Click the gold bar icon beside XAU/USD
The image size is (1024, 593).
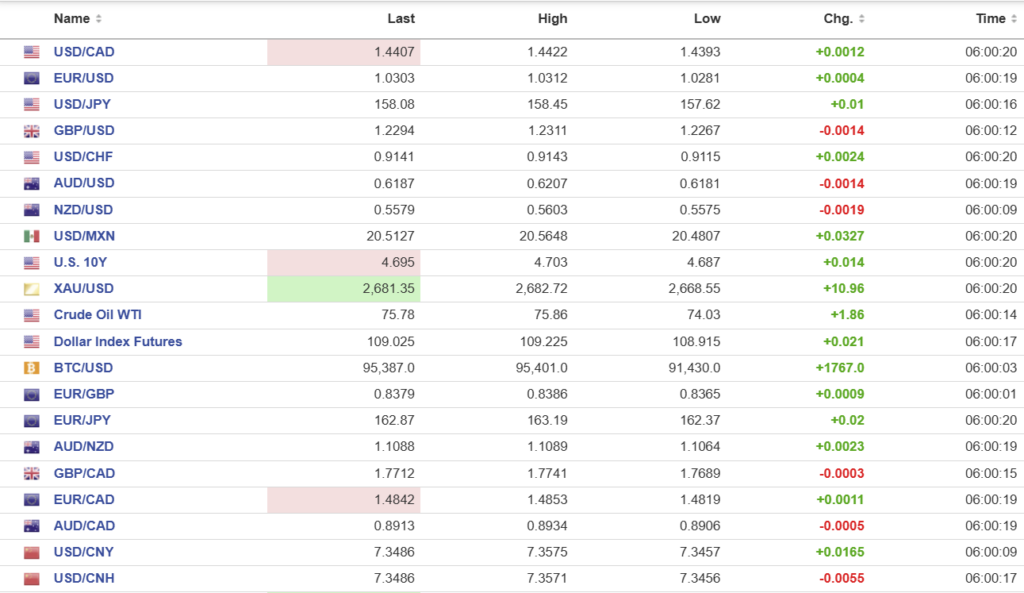[x=32, y=289]
